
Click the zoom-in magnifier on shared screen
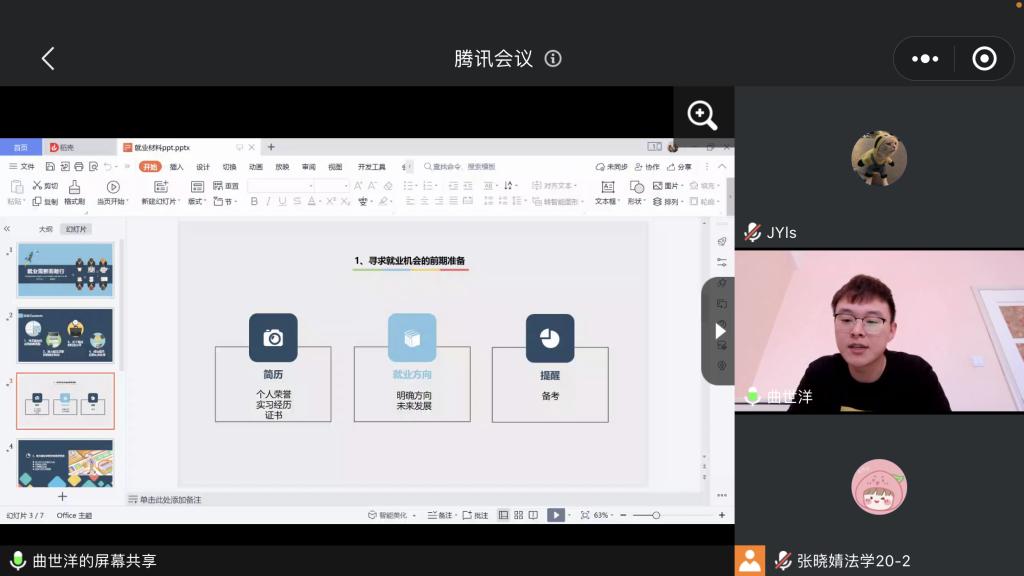(702, 116)
